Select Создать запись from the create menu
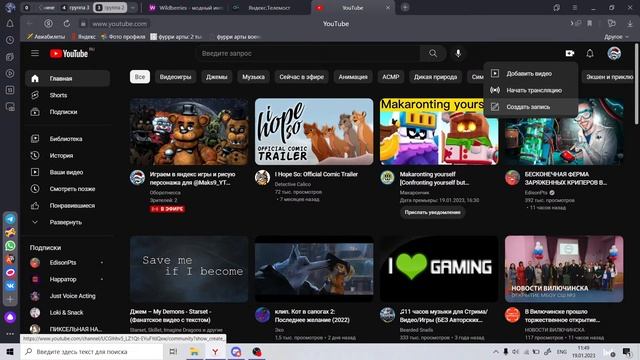This screenshot has height=360, width=640. click(530, 107)
